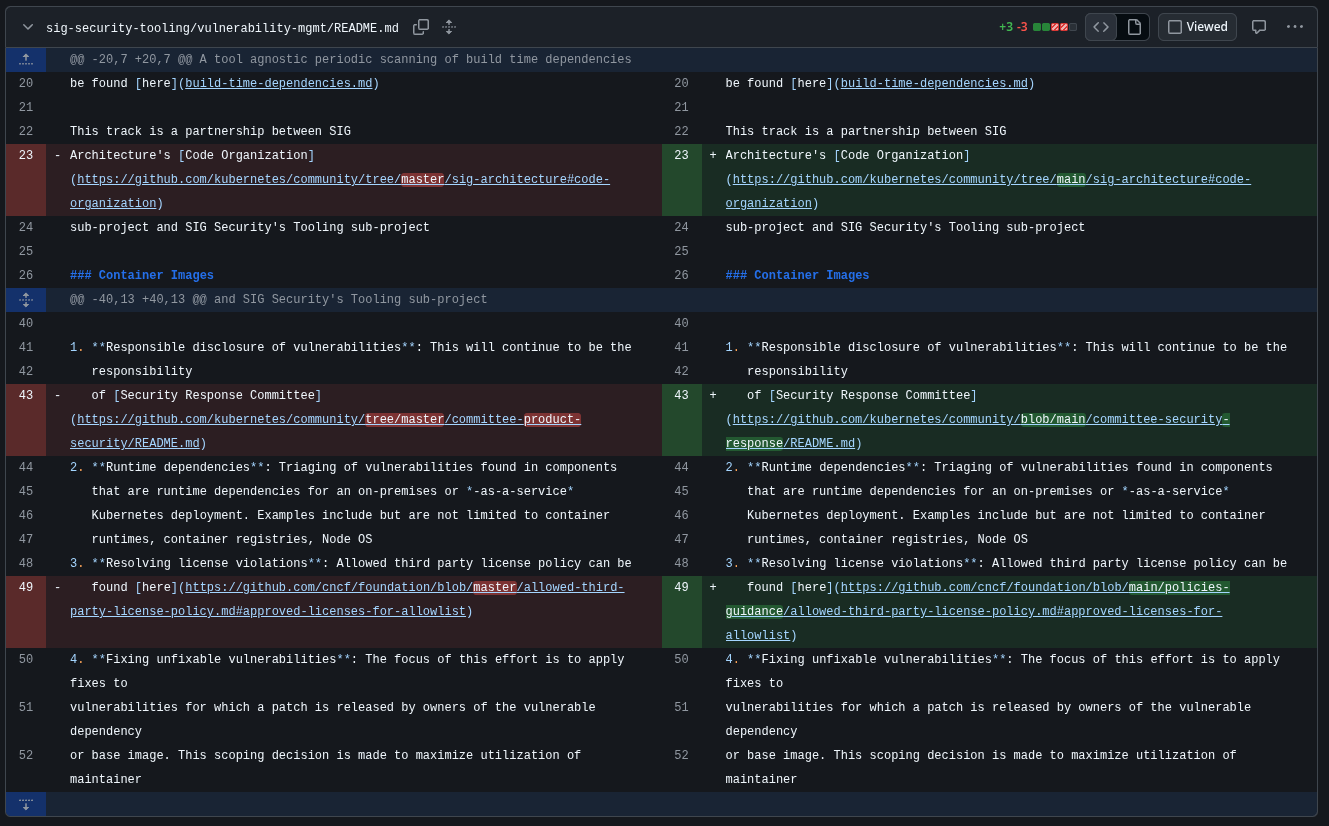
Task: Click the sig-security-tooling/vulnerability-mgmt/README.md filename
Action: click(222, 27)
